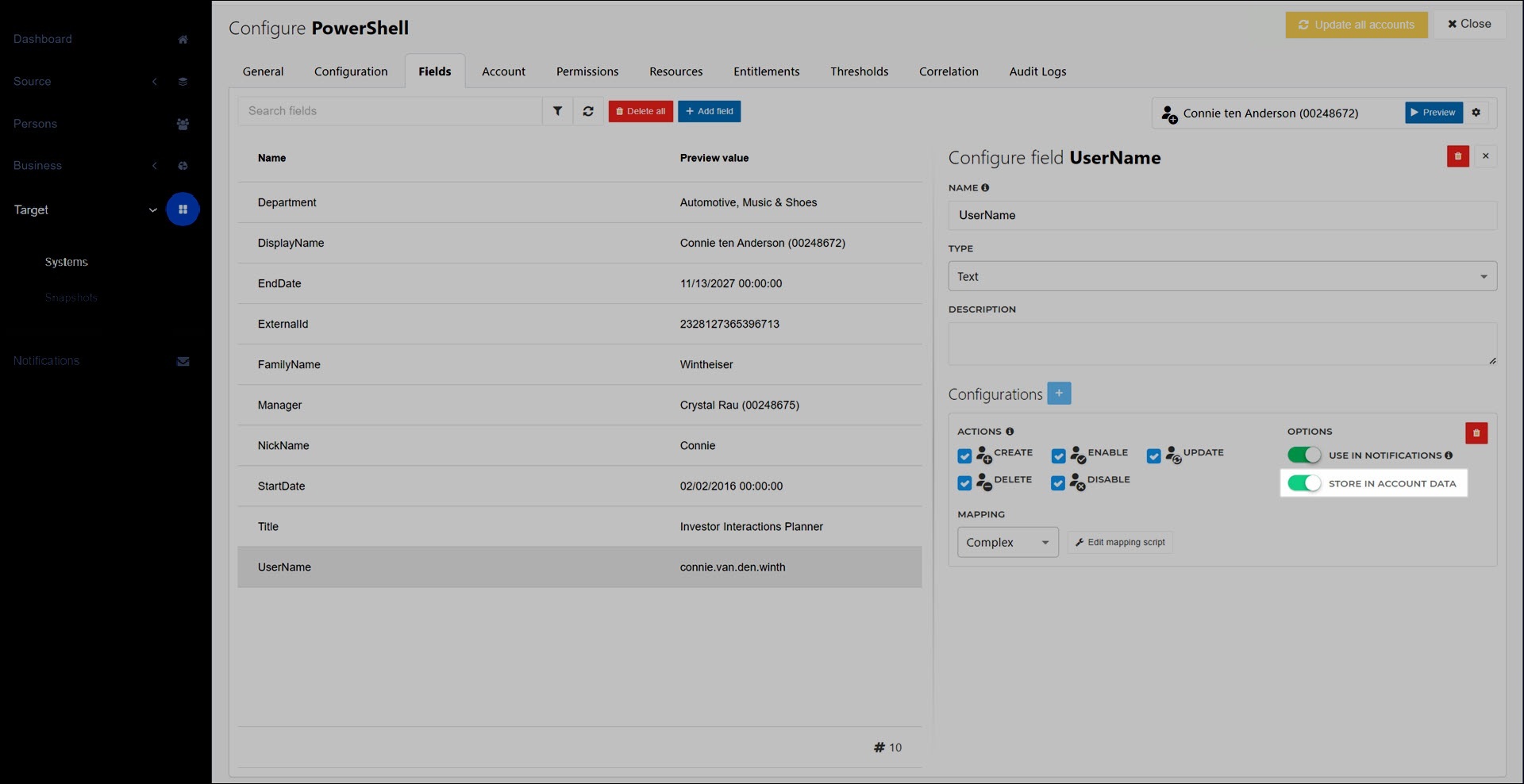
Task: Click the Source layers icon
Action: 183,82
